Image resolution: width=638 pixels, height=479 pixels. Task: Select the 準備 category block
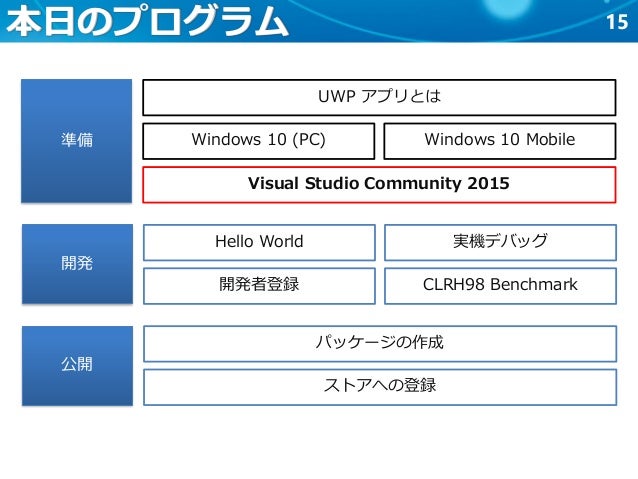coord(76,141)
